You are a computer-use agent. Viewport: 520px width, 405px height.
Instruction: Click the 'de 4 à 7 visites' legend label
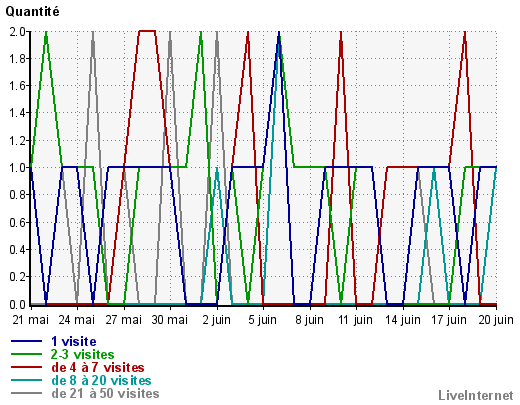click(x=98, y=367)
